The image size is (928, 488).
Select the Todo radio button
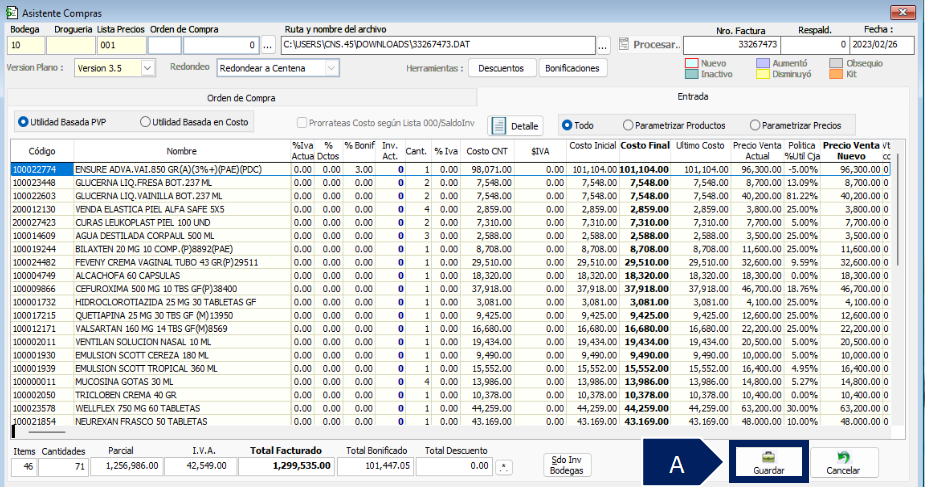[x=567, y=125]
